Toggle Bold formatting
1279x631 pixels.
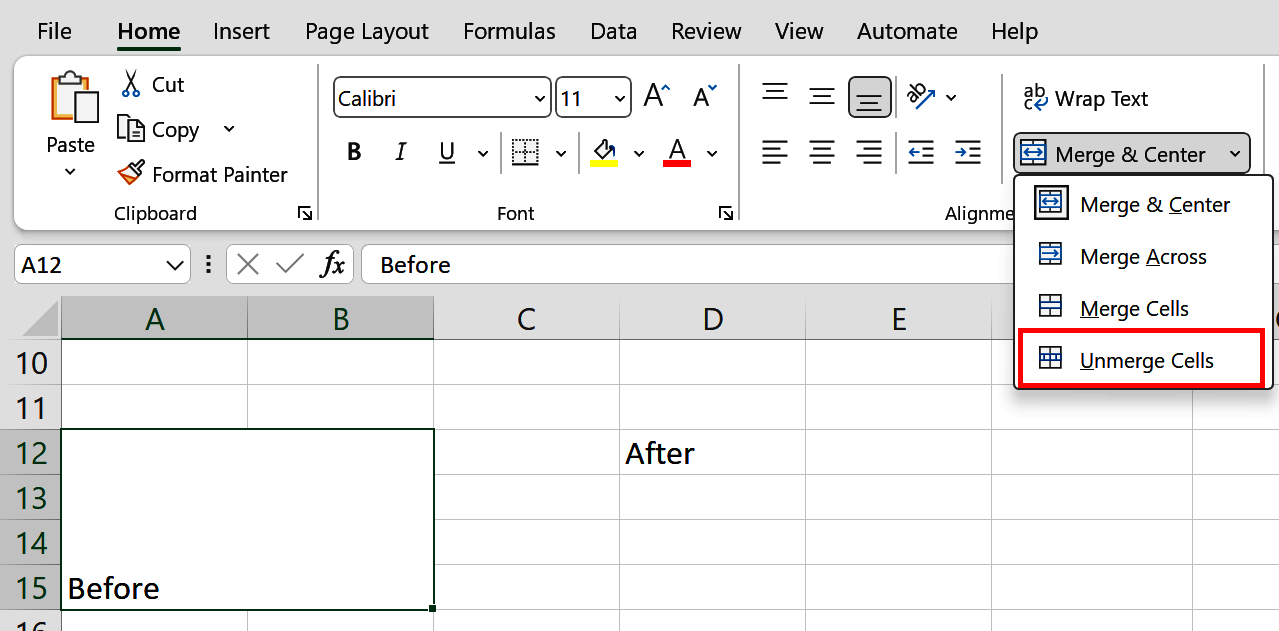point(353,152)
